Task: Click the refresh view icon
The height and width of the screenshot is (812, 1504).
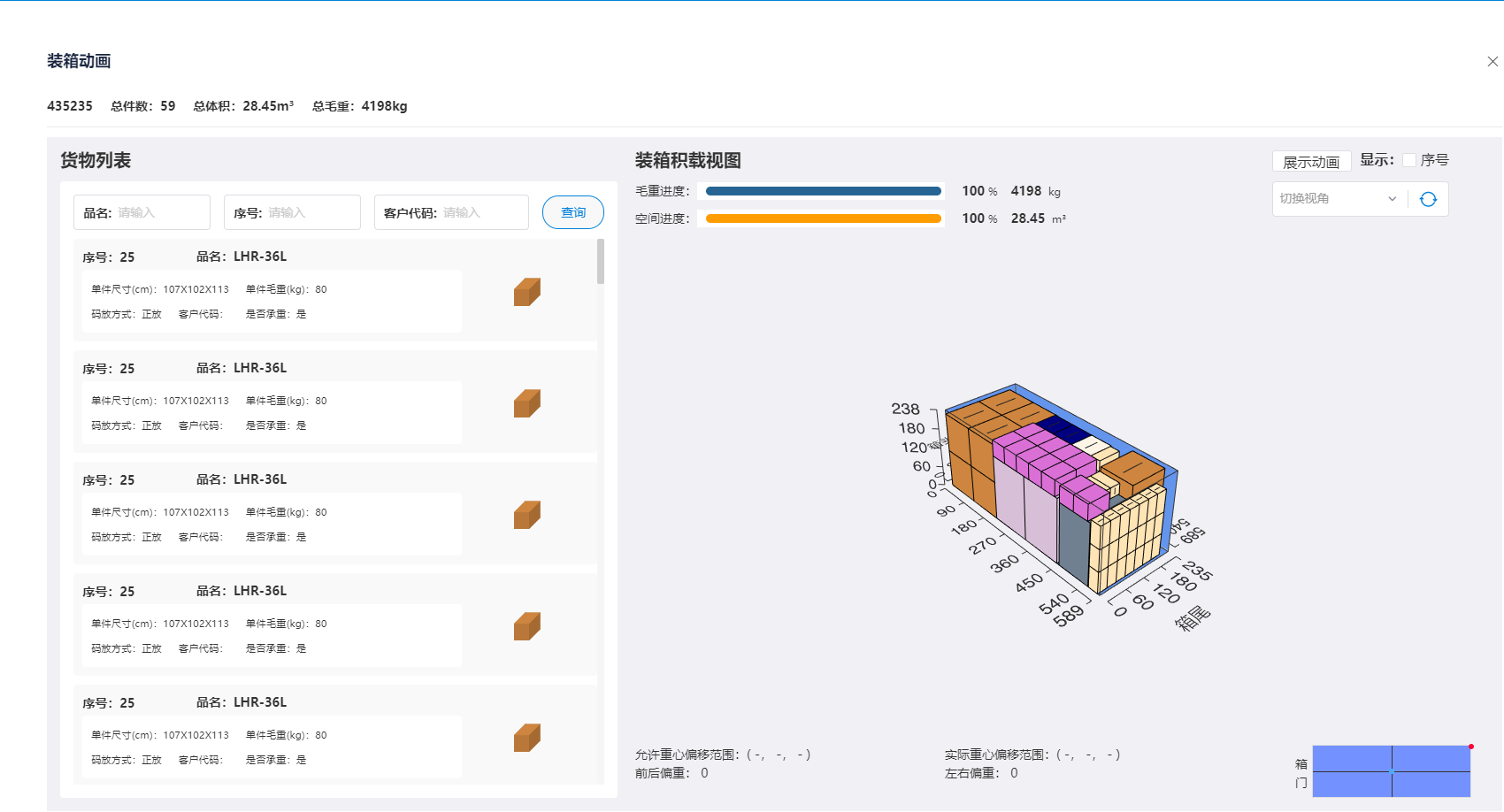Action: (1428, 199)
